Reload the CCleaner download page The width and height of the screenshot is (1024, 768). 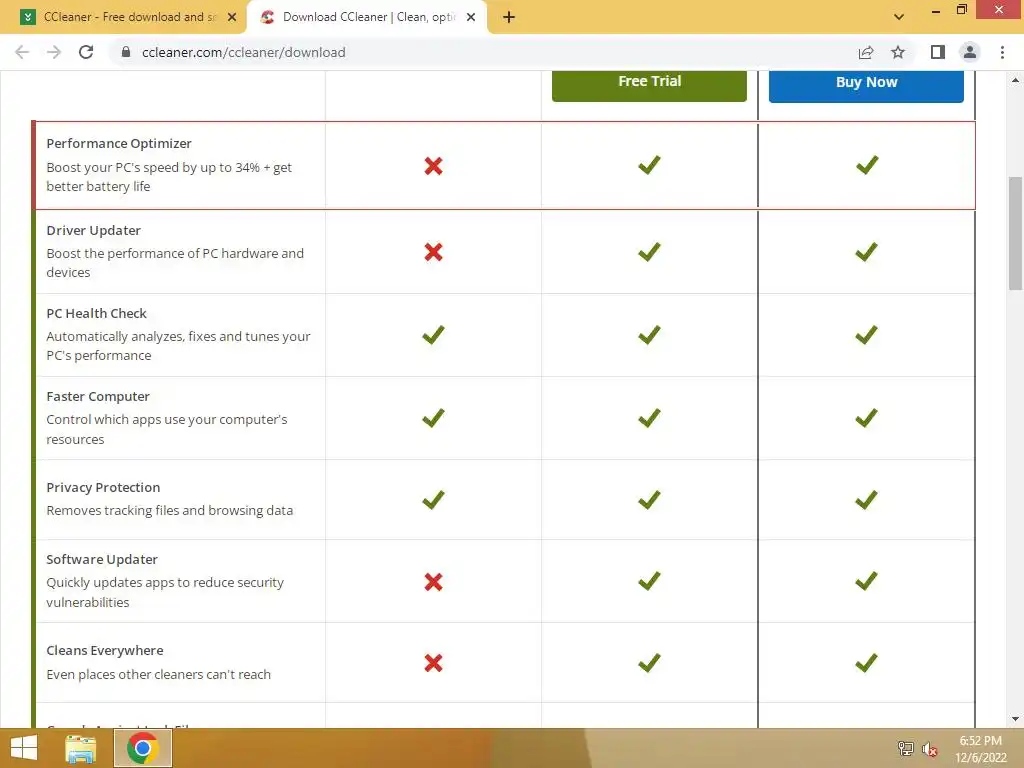pyautogui.click(x=86, y=52)
